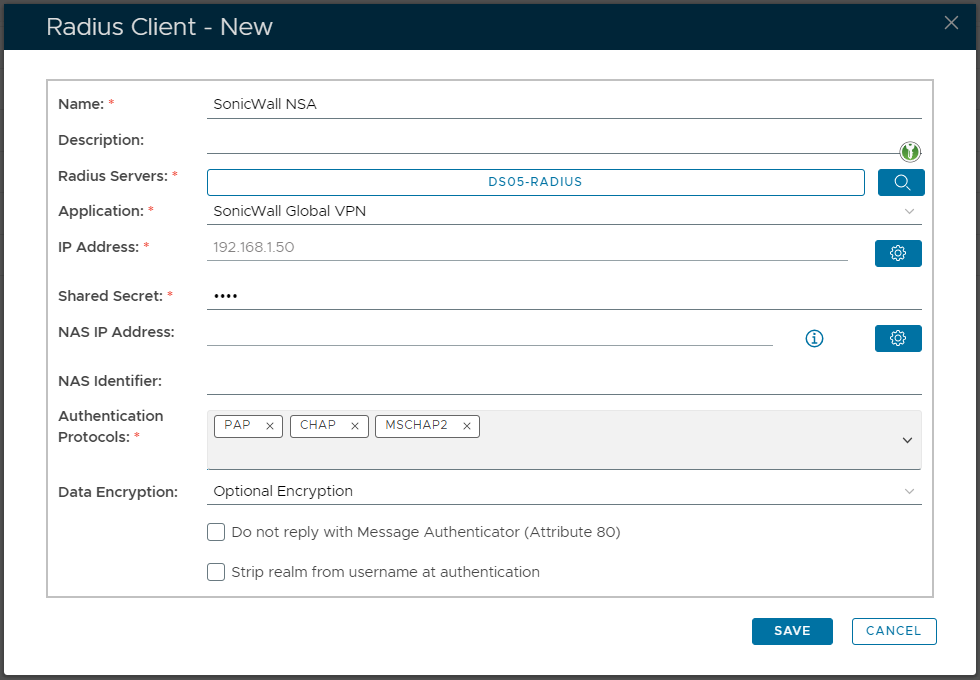
Task: Open the Data Encryption dropdown
Action: (x=565, y=491)
